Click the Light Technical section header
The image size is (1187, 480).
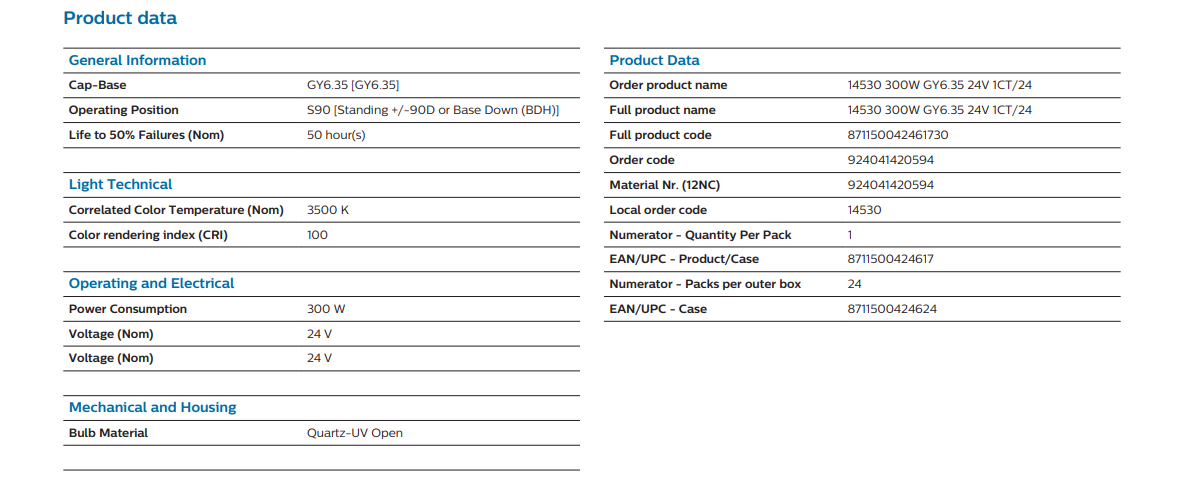point(120,184)
